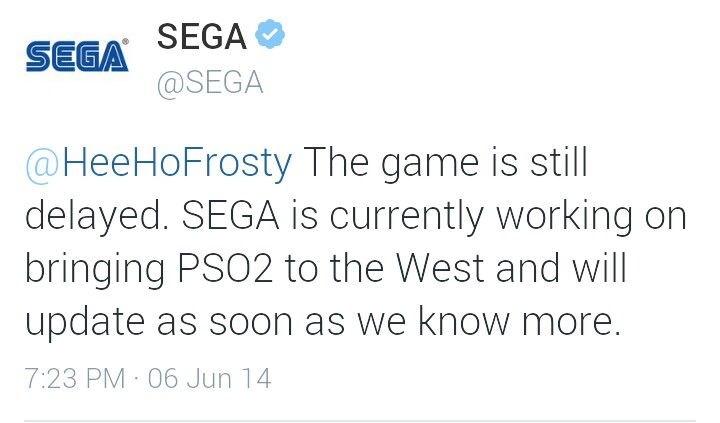Click the divider line below the timestamp
The height and width of the screenshot is (423, 720).
(x=360, y=420)
